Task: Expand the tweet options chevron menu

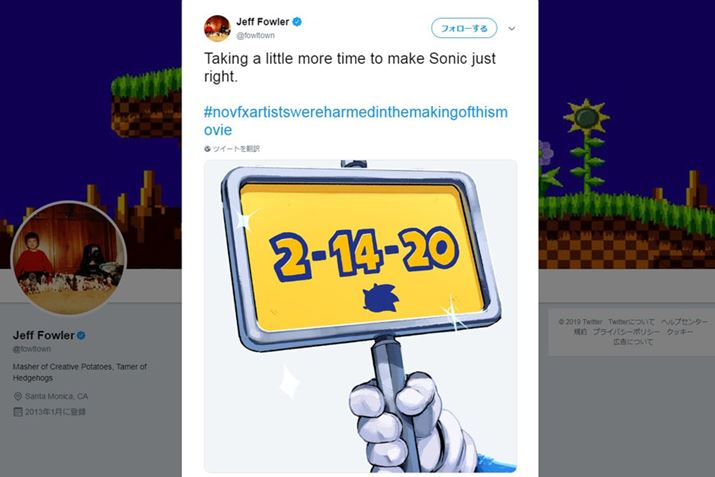Action: [512, 28]
